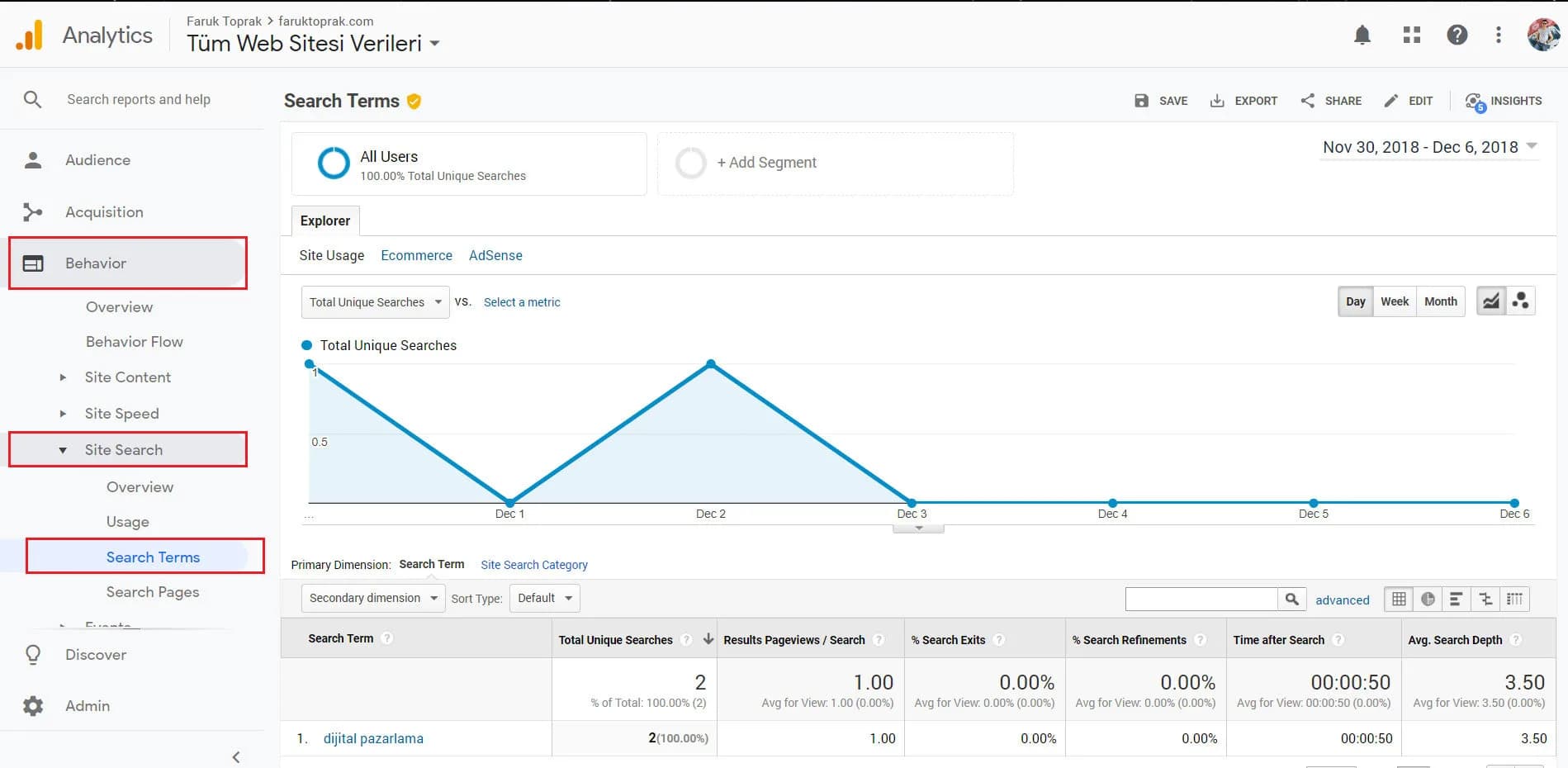
Task: Set chart granularity to Day
Action: 1356,301
